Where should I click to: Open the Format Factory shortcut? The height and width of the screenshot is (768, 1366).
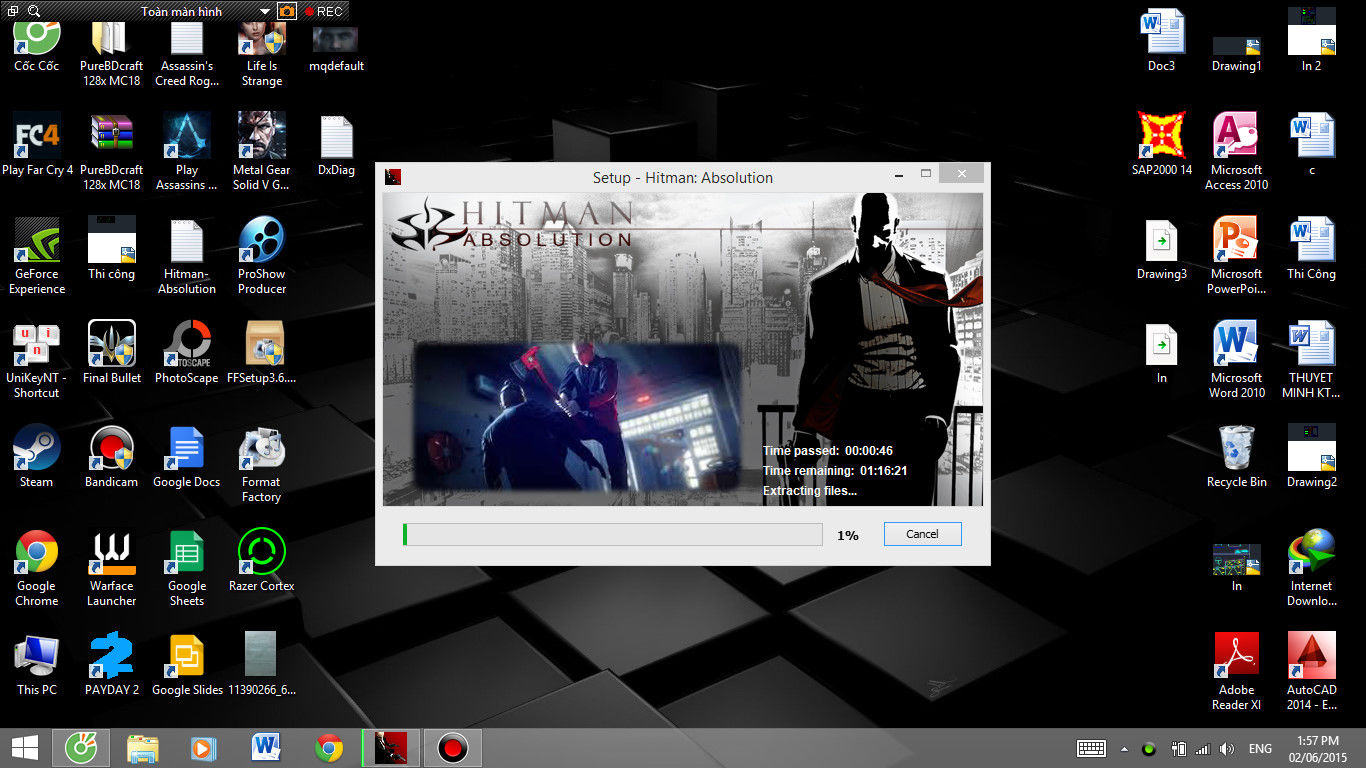[262, 449]
